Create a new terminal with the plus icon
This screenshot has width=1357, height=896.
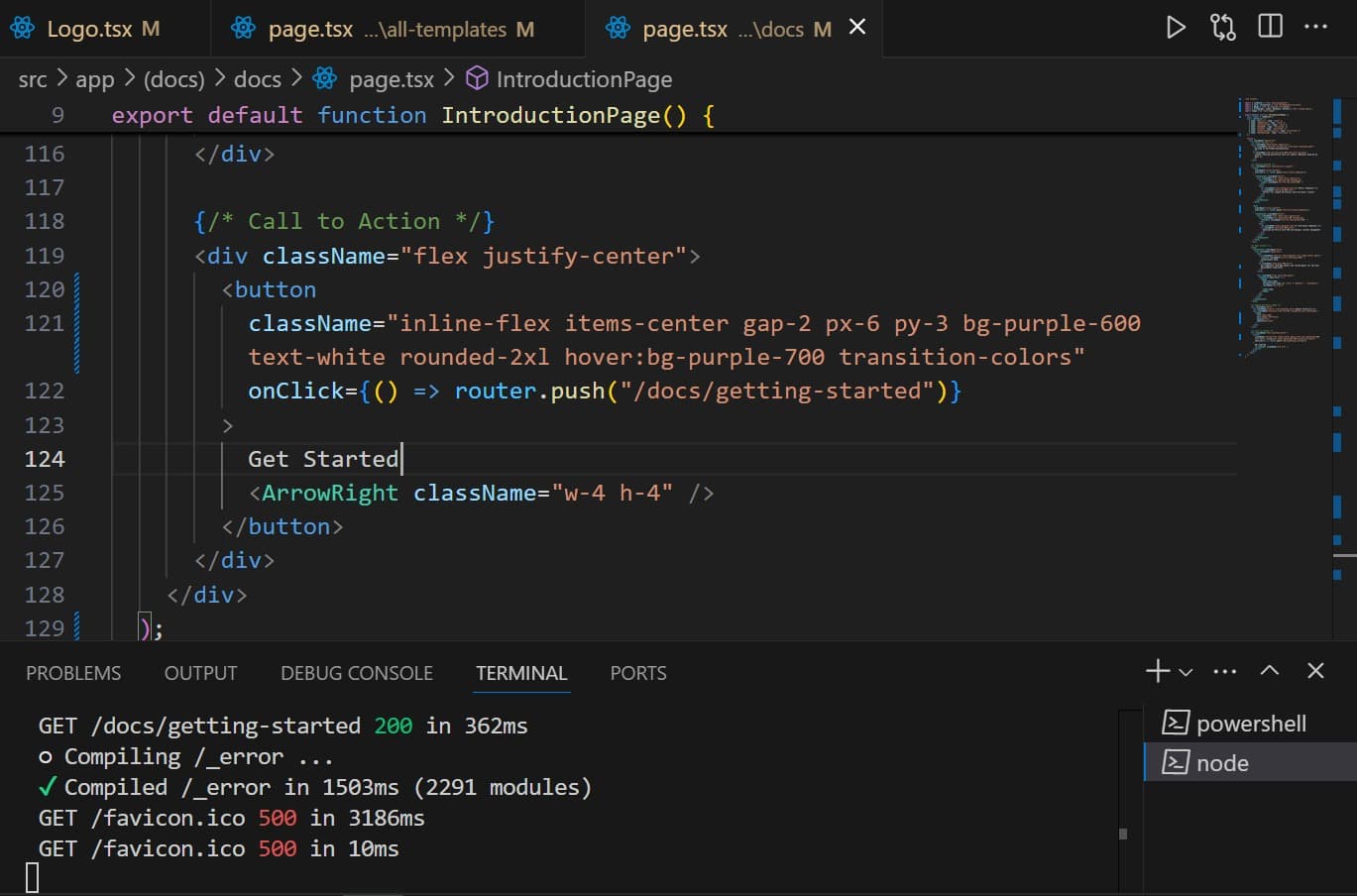pyautogui.click(x=1158, y=671)
